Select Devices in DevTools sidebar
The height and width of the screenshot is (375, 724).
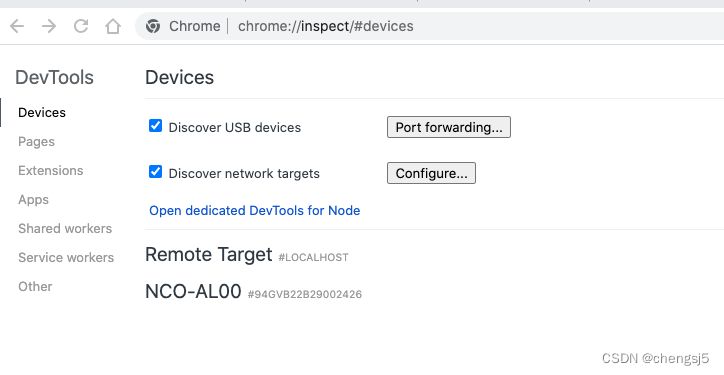click(x=42, y=113)
